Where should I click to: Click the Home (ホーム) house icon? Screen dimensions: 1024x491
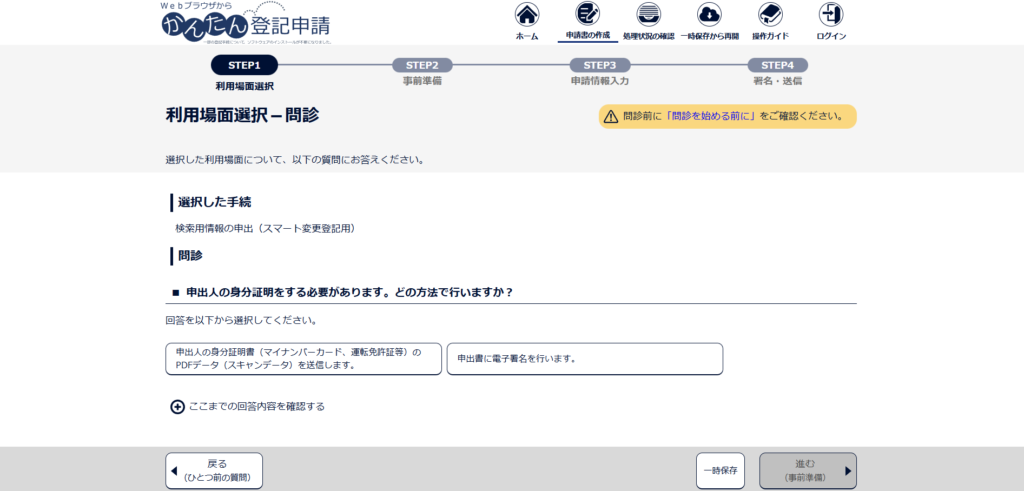(526, 15)
